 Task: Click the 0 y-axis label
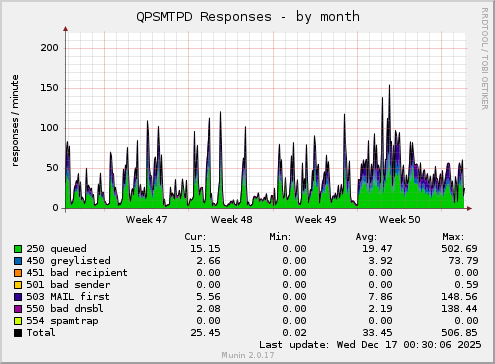(x=56, y=208)
